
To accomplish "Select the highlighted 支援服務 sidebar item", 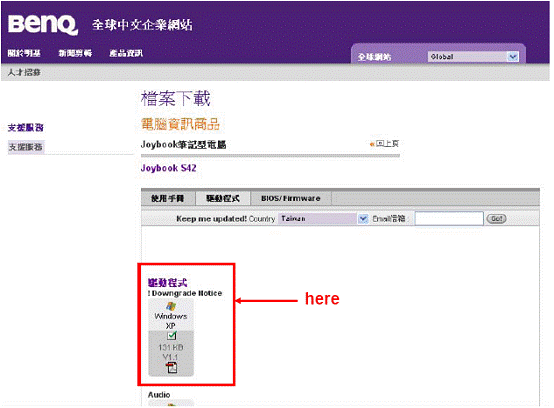I will point(26,147).
